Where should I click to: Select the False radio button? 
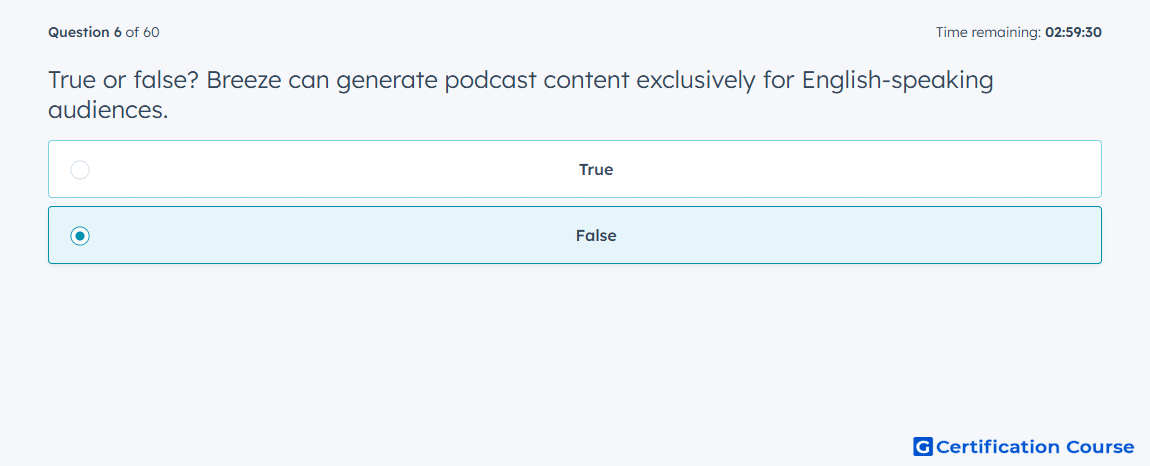click(80, 236)
